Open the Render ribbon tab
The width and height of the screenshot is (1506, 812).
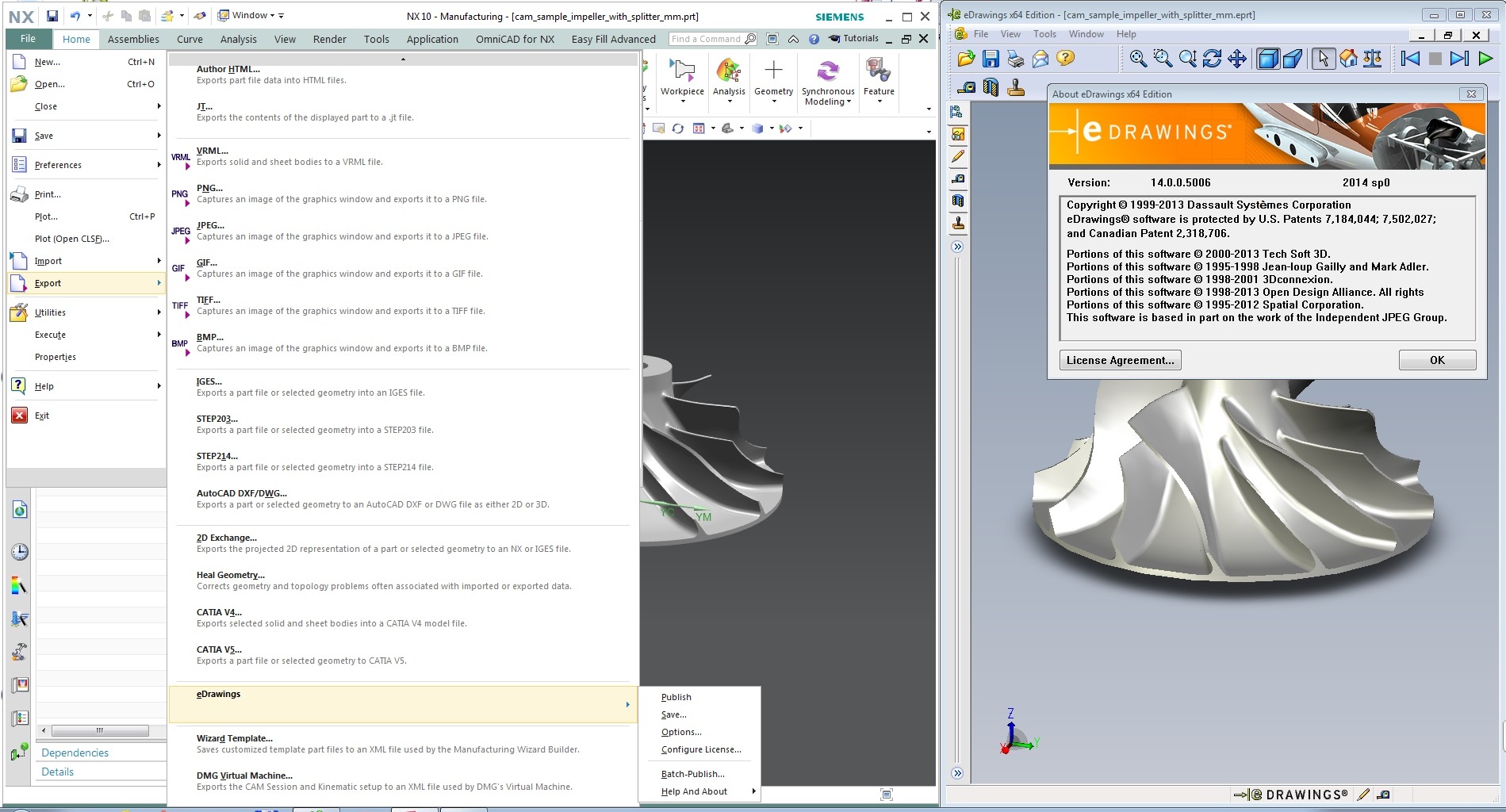329,39
